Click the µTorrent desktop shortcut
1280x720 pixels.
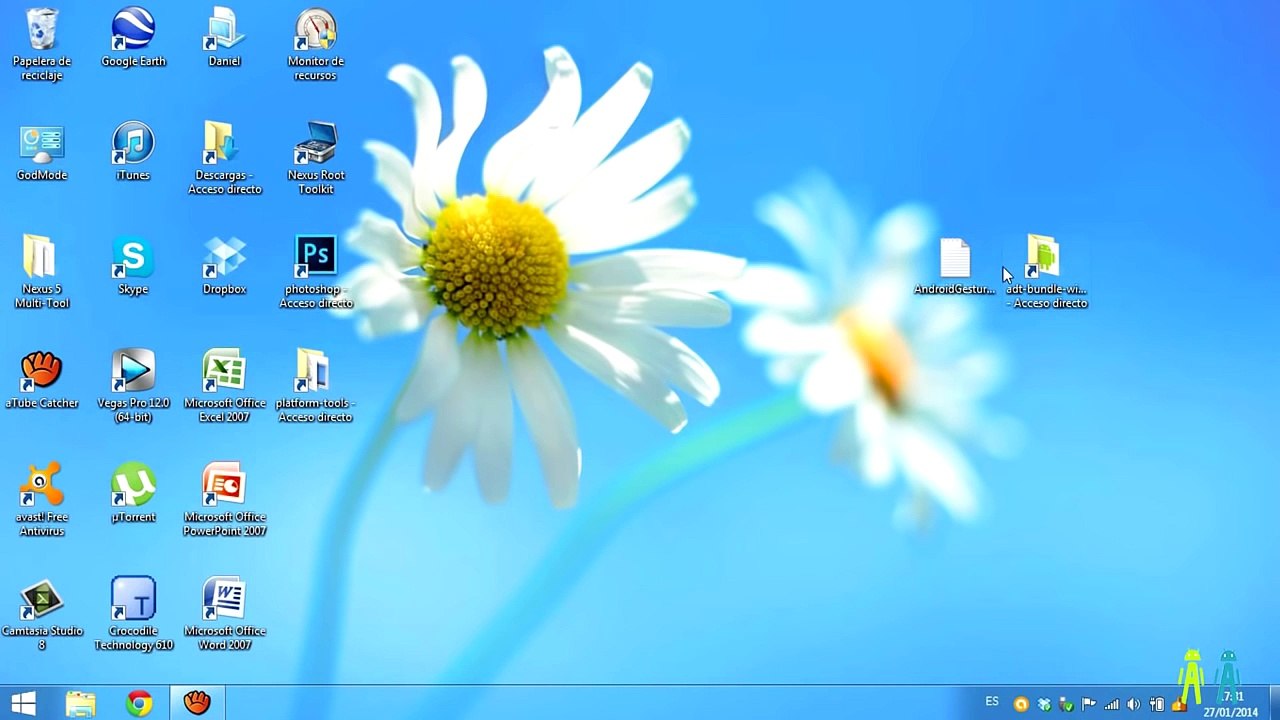[133, 494]
